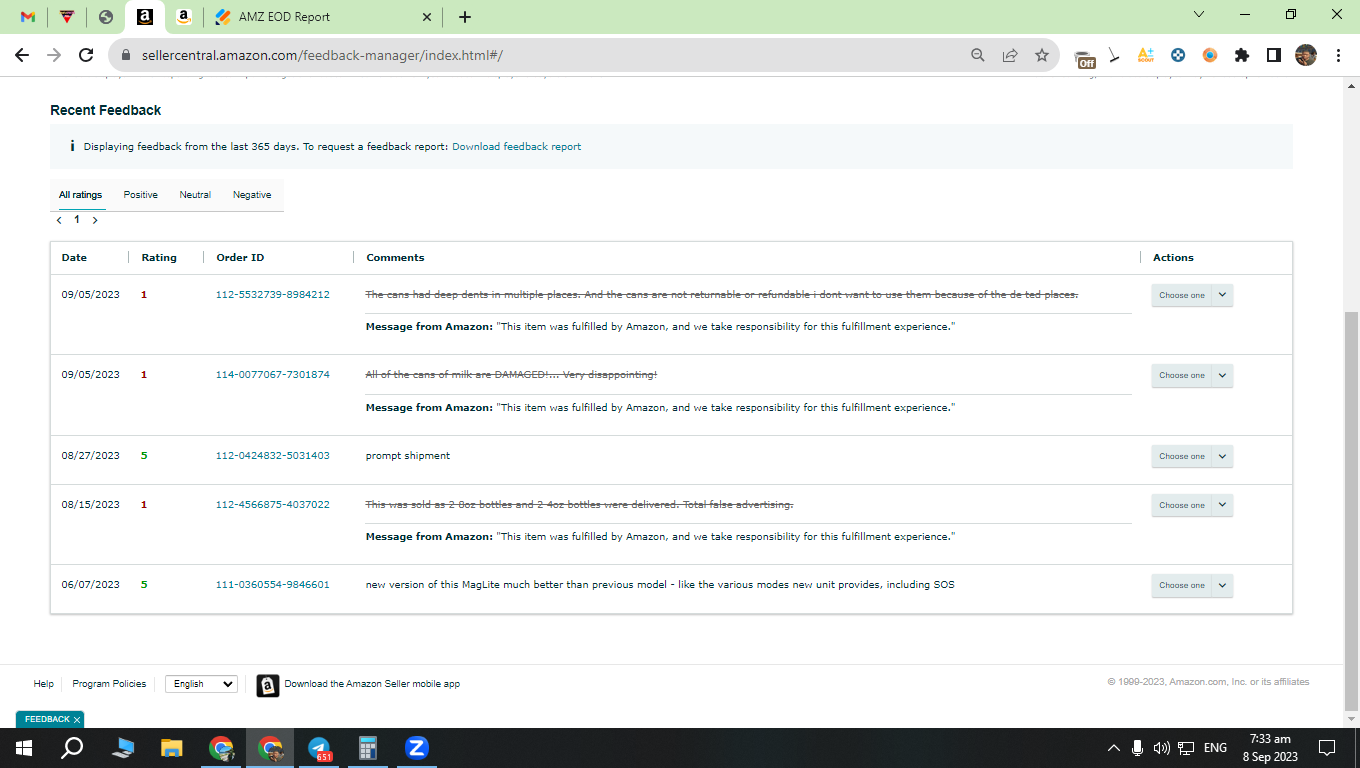Reload the current page
This screenshot has height=768, width=1360.
(86, 55)
